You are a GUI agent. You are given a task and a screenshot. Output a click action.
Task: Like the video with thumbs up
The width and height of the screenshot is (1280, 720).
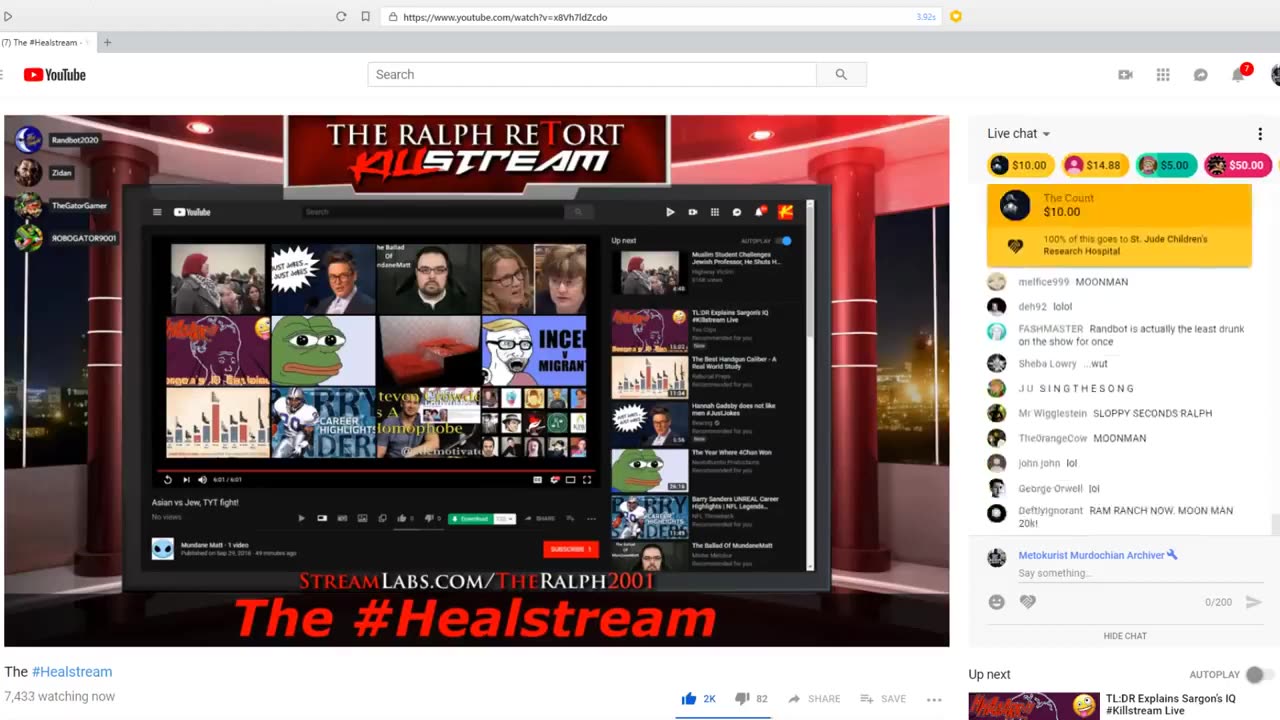(689, 699)
